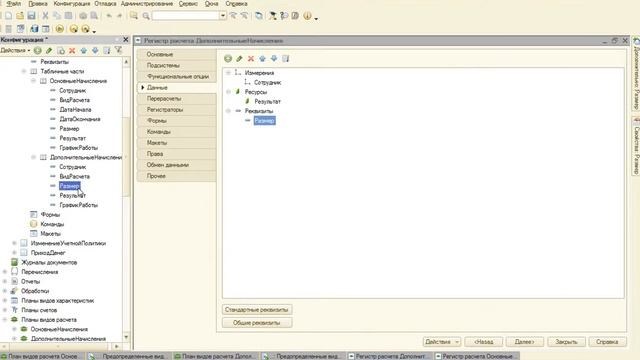This screenshot has width=640, height=360.
Task: Click Move up icon in Конфигурация panel toolbar
Action: [84, 50]
